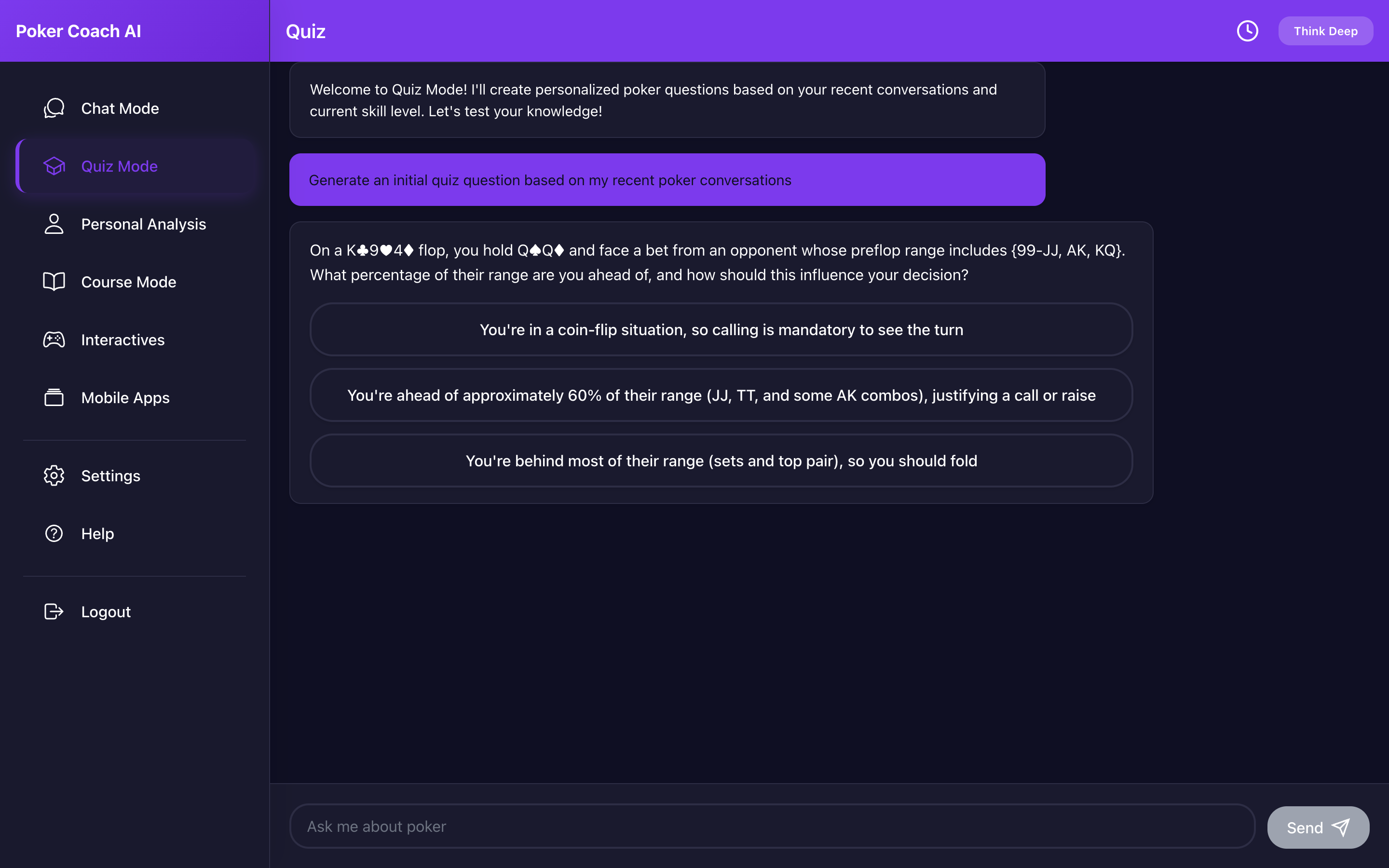Click the purple quiz request message bubble
The width and height of the screenshot is (1389, 868).
click(667, 180)
